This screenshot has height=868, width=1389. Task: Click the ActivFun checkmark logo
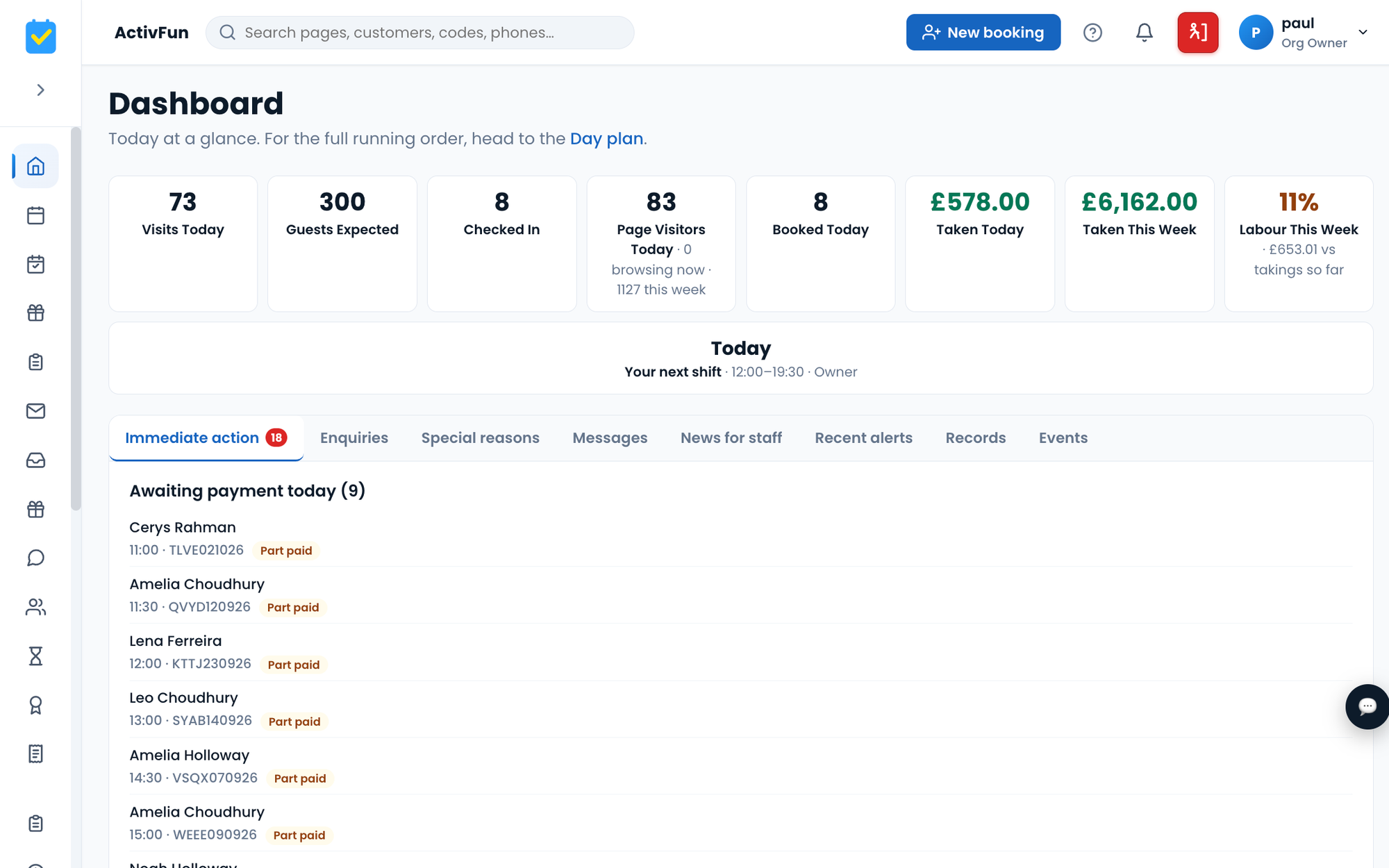coord(40,36)
